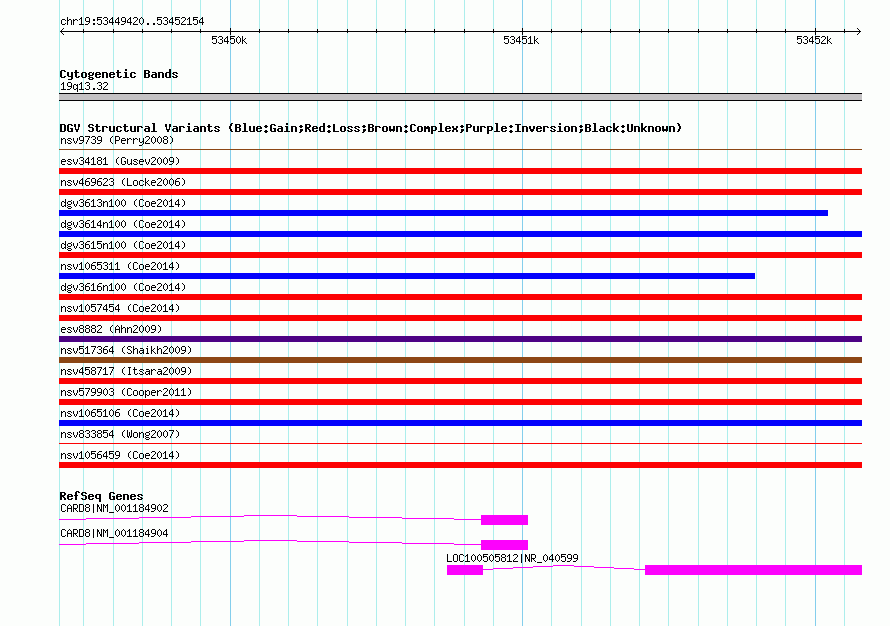Click the nsv469623 (Locke2006) label
The width and height of the screenshot is (890, 626).
[123, 182]
